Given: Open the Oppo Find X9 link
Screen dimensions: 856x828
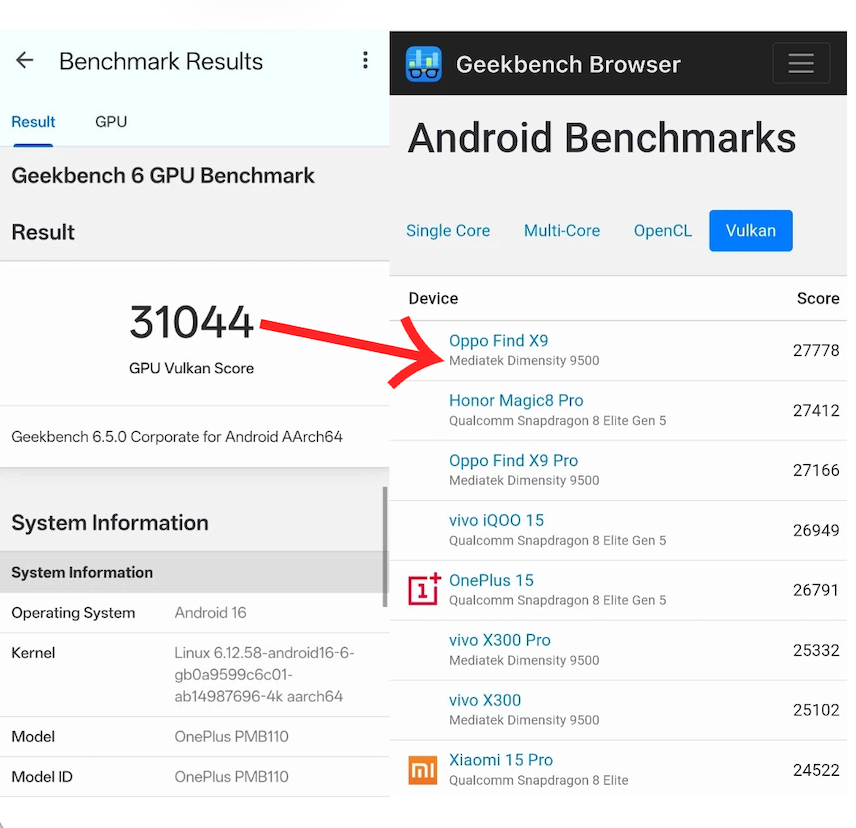Looking at the screenshot, I should [498, 341].
